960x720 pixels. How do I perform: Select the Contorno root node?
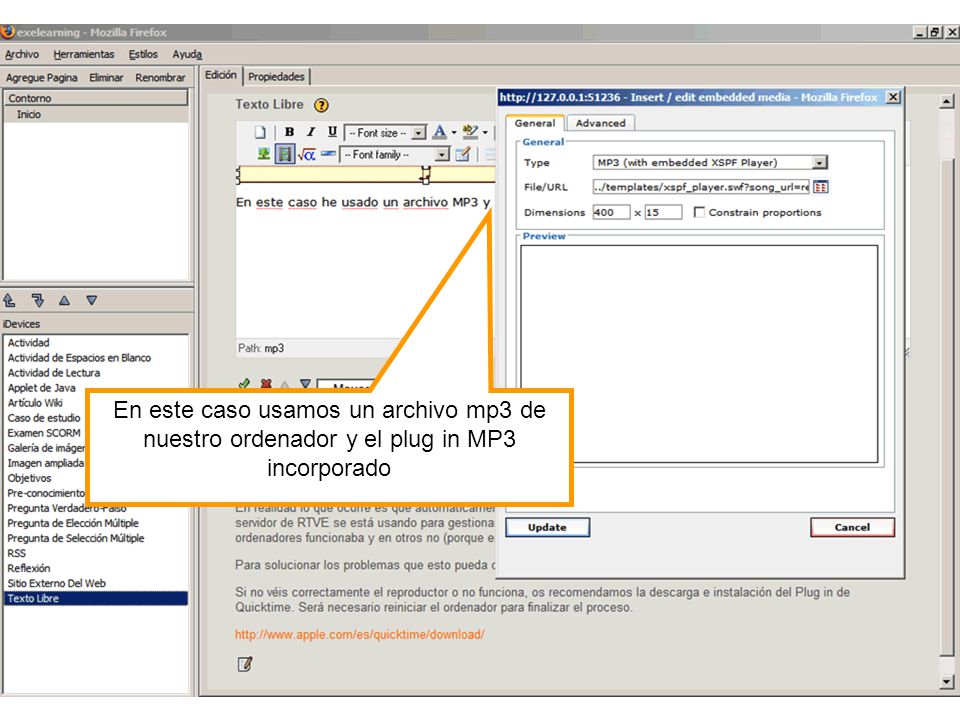coord(97,98)
